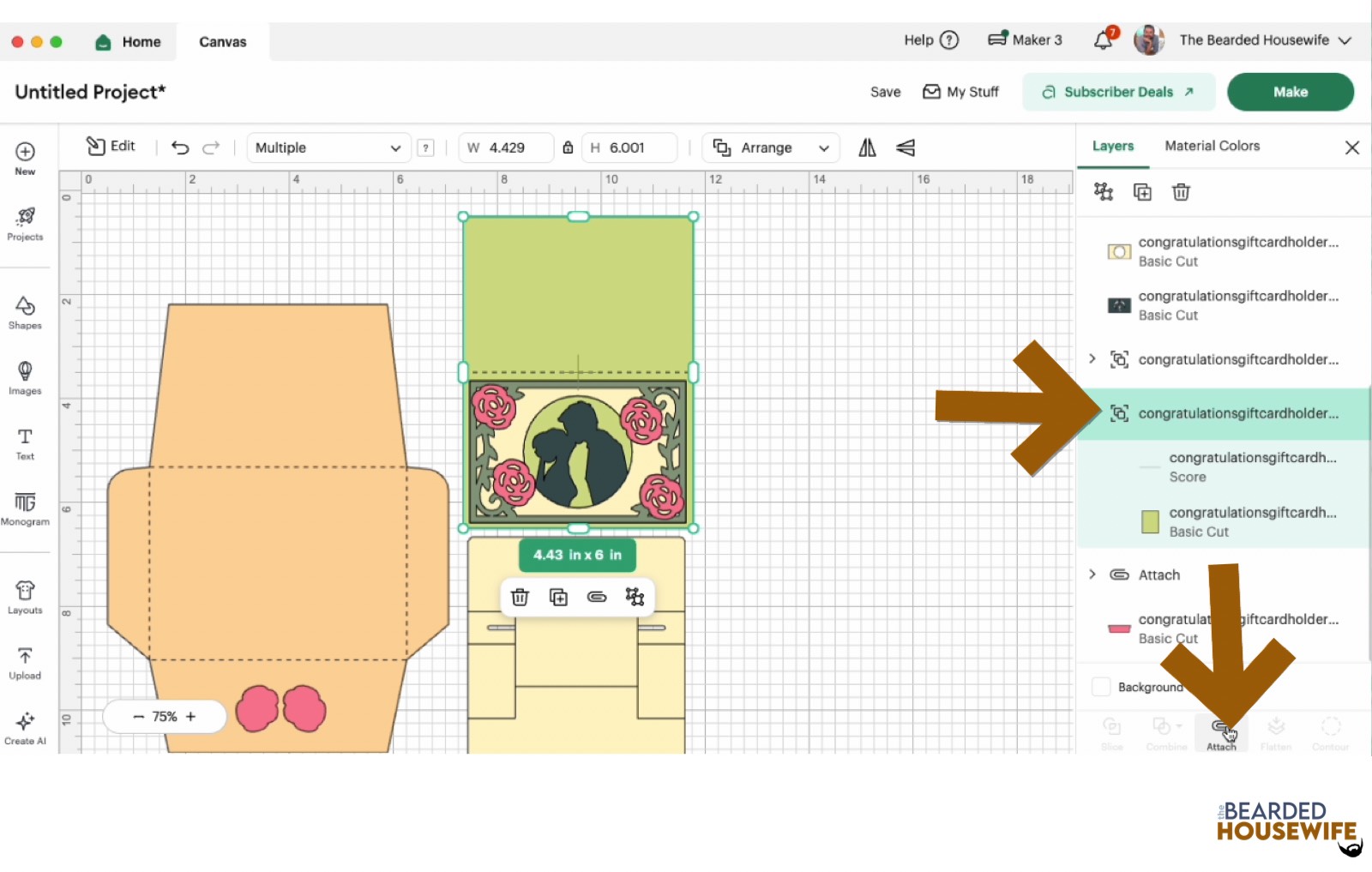
Task: Open the Images library
Action: coord(25,377)
